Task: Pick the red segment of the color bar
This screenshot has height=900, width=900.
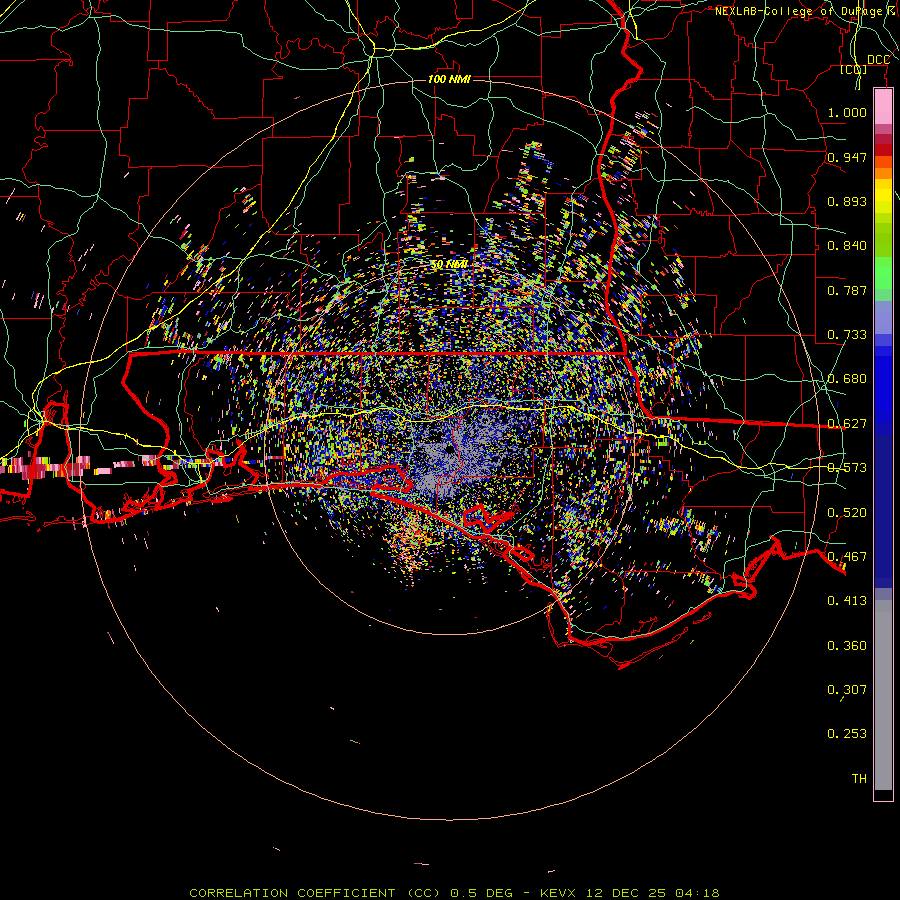Action: click(883, 150)
